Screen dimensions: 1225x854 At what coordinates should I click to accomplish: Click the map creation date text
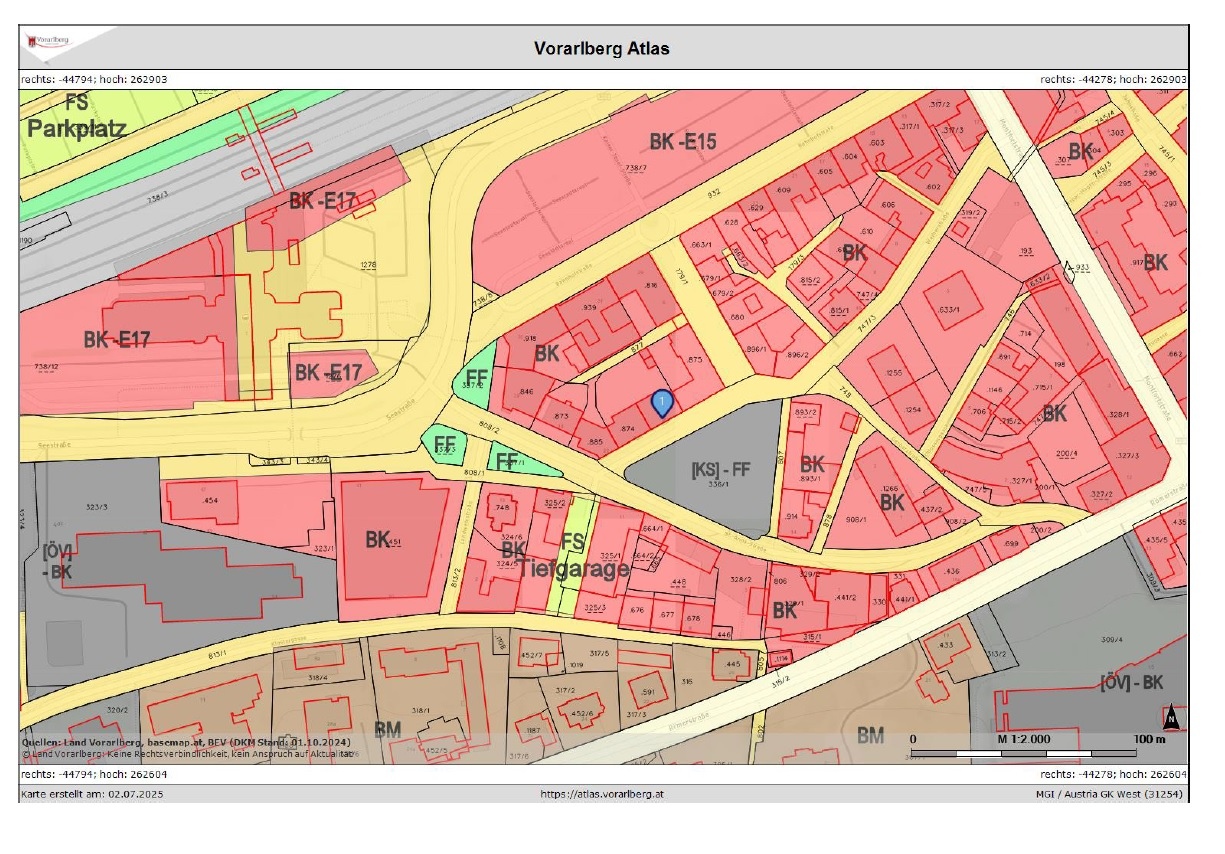click(93, 794)
